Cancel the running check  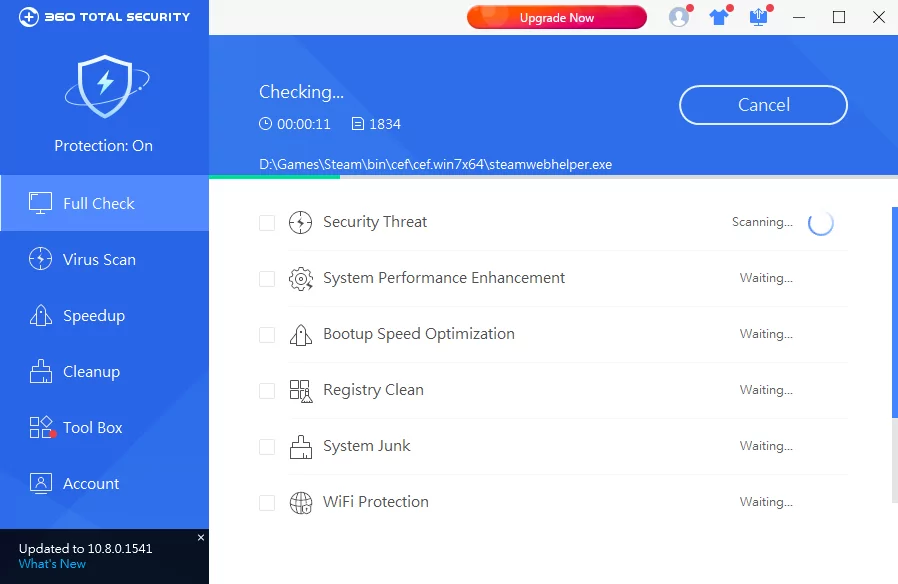click(x=763, y=105)
